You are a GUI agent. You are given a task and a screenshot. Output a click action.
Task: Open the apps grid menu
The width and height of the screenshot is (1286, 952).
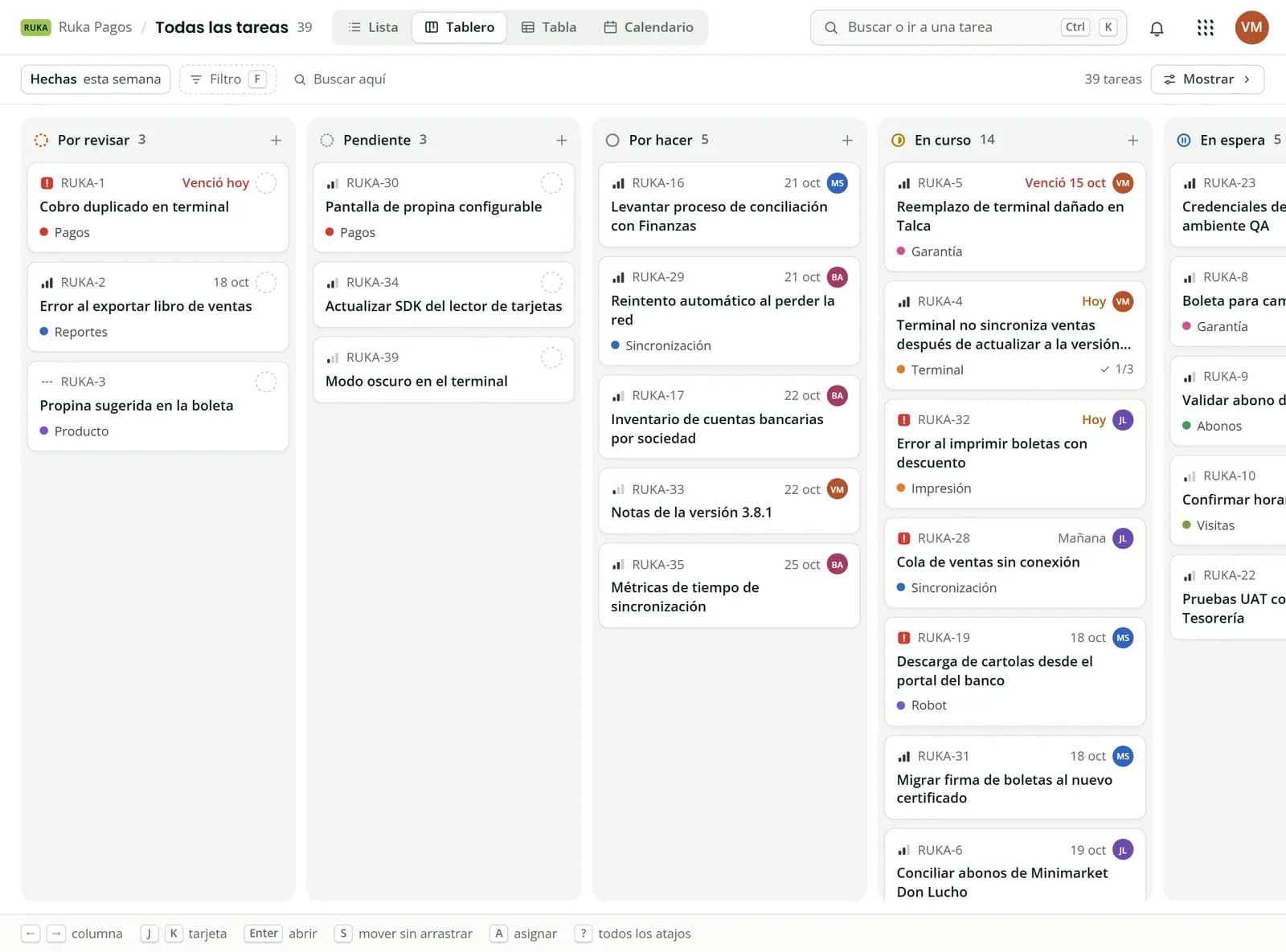point(1205,28)
